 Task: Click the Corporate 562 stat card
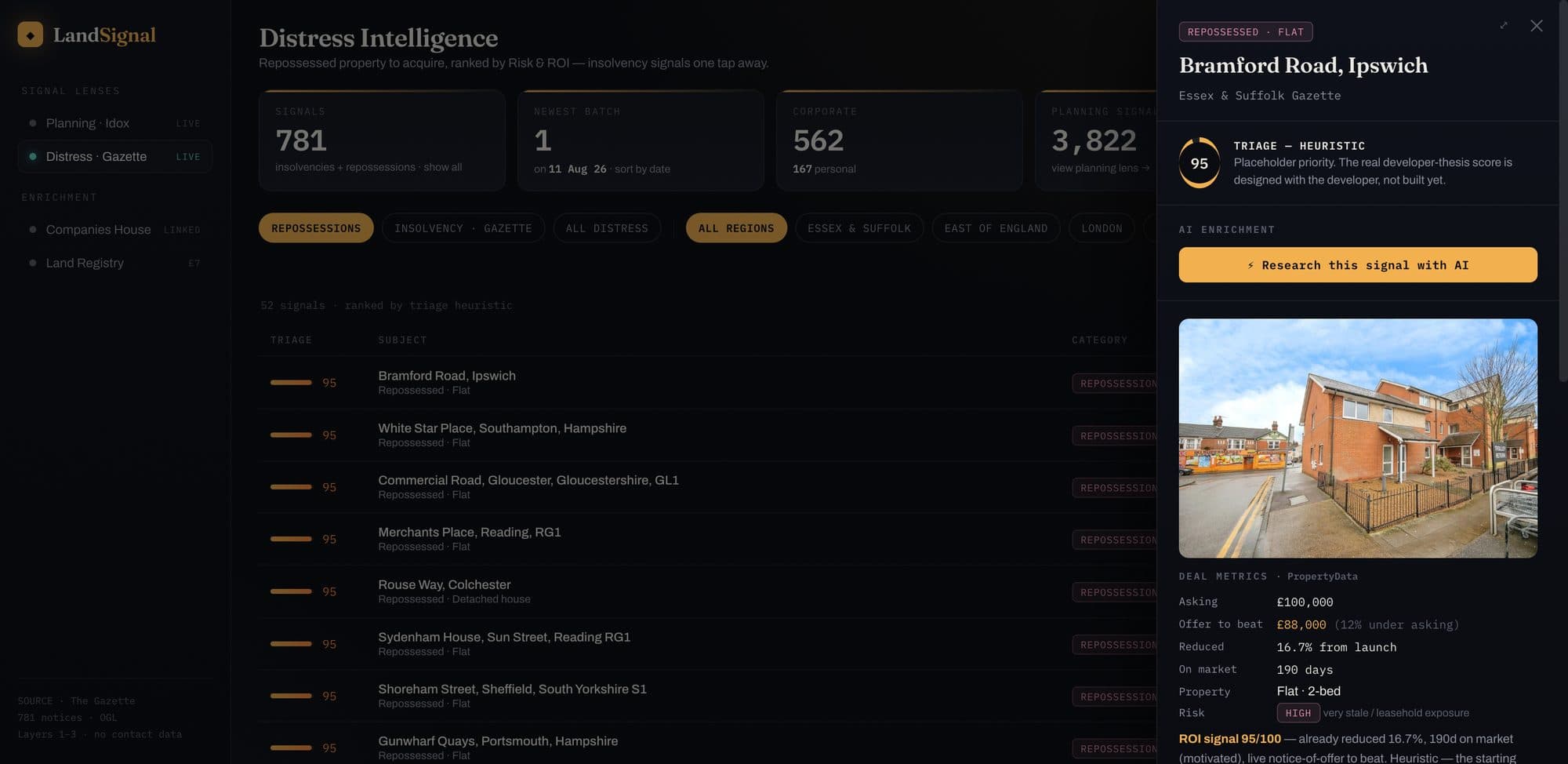click(899, 140)
